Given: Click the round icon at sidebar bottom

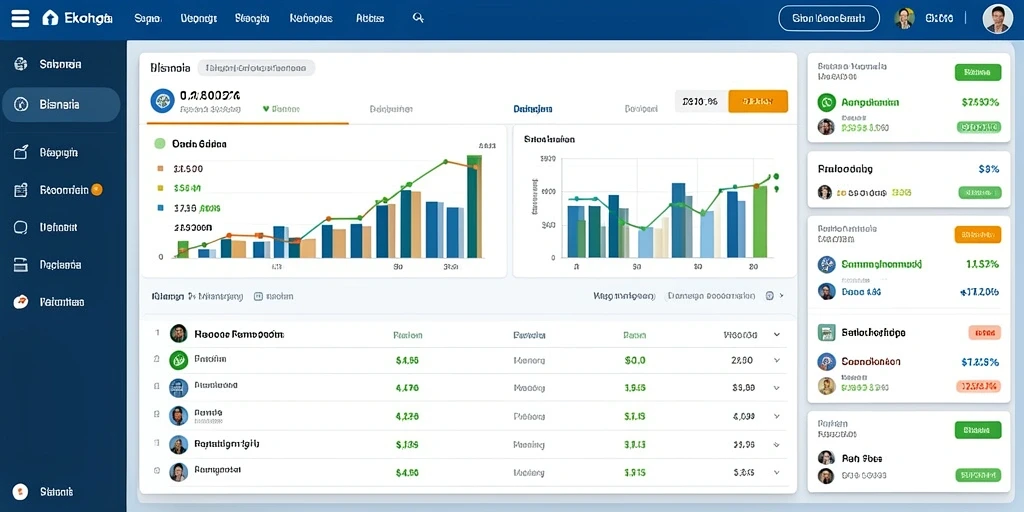Looking at the screenshot, I should click(x=21, y=491).
